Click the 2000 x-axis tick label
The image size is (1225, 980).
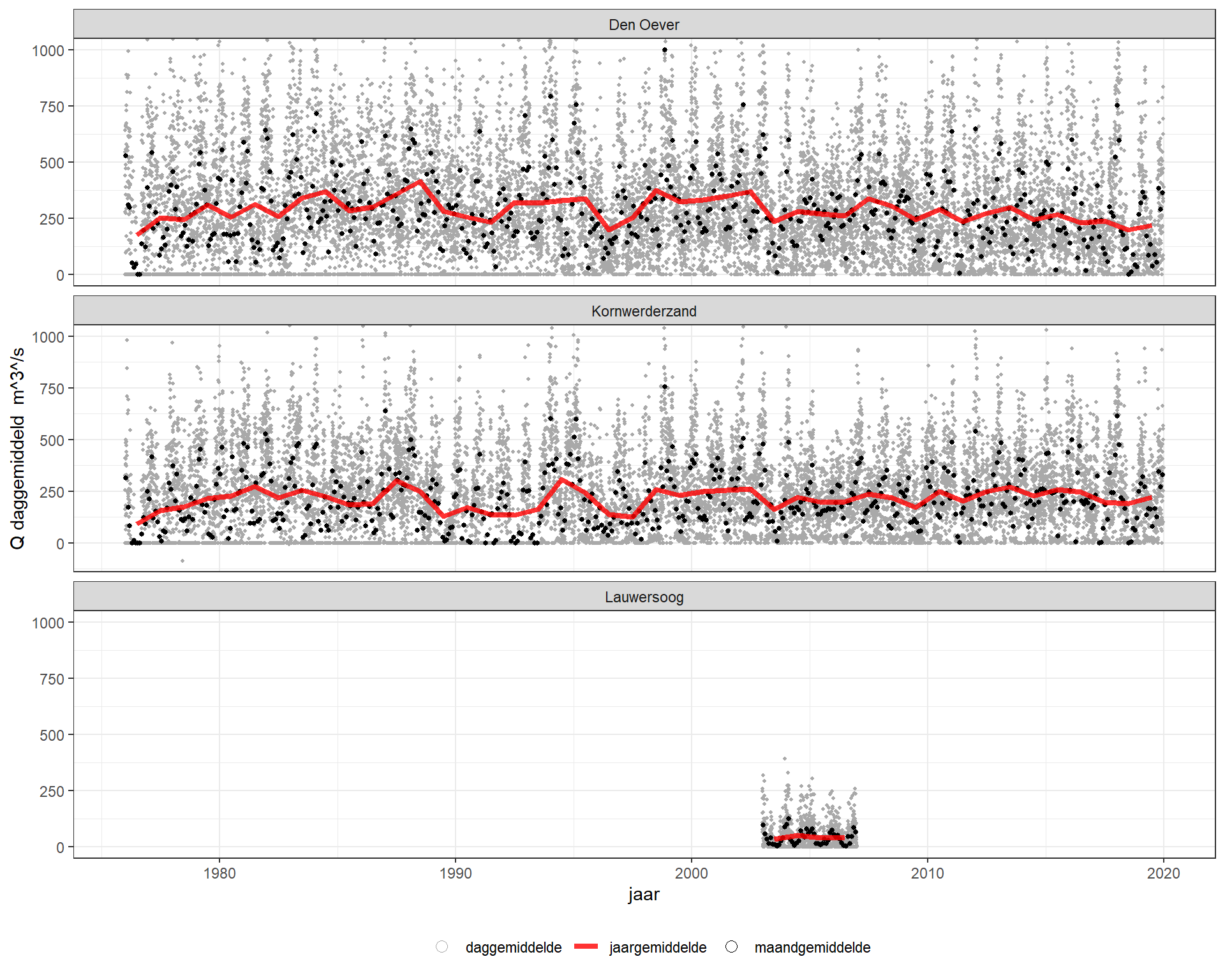692,873
